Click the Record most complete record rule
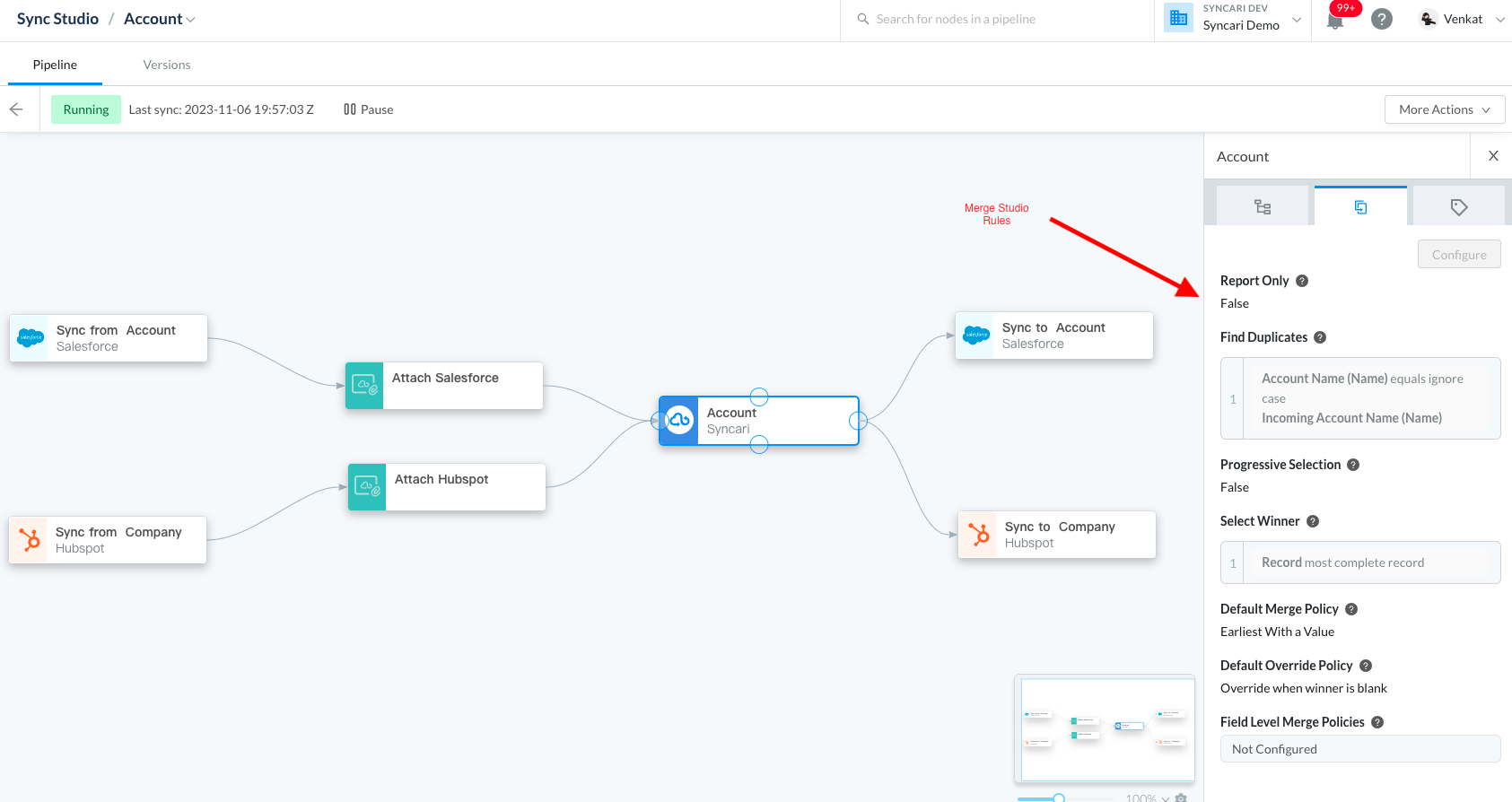Screen dimensions: 1512x802 click(x=1360, y=562)
